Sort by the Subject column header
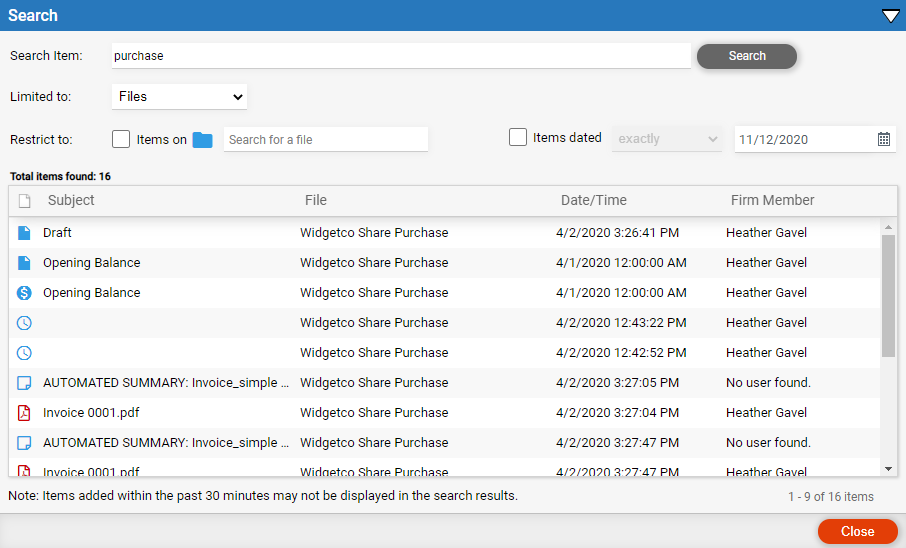The width and height of the screenshot is (906, 548). click(71, 201)
